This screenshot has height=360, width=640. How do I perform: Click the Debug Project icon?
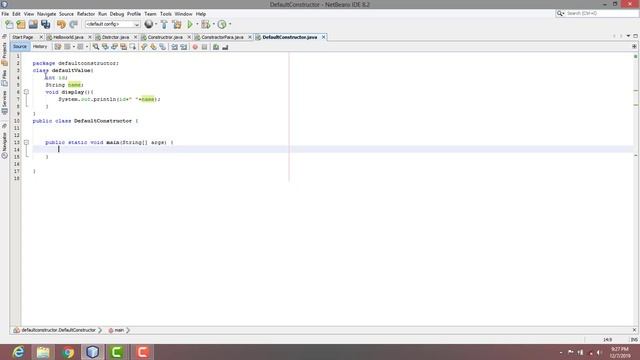click(206, 24)
